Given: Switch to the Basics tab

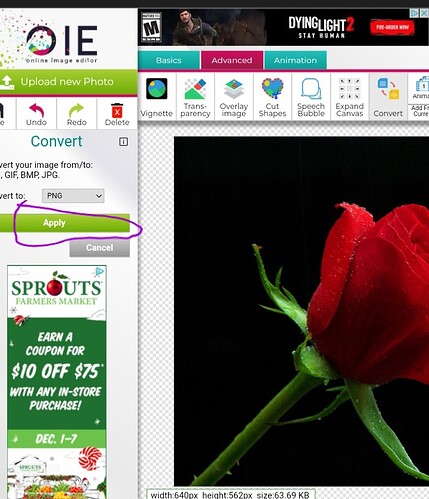Looking at the screenshot, I should (169, 60).
